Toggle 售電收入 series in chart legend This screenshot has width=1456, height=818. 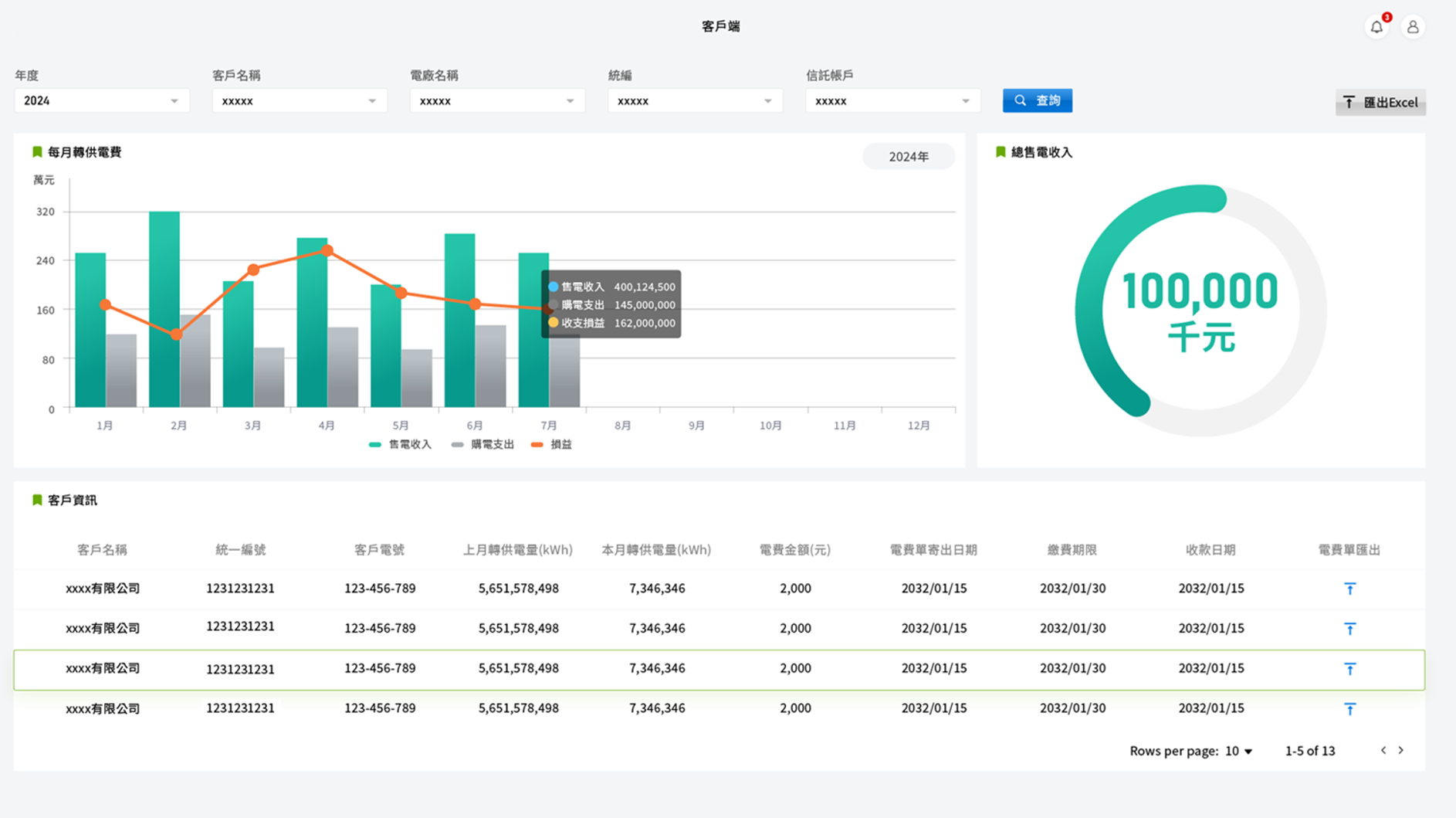400,444
